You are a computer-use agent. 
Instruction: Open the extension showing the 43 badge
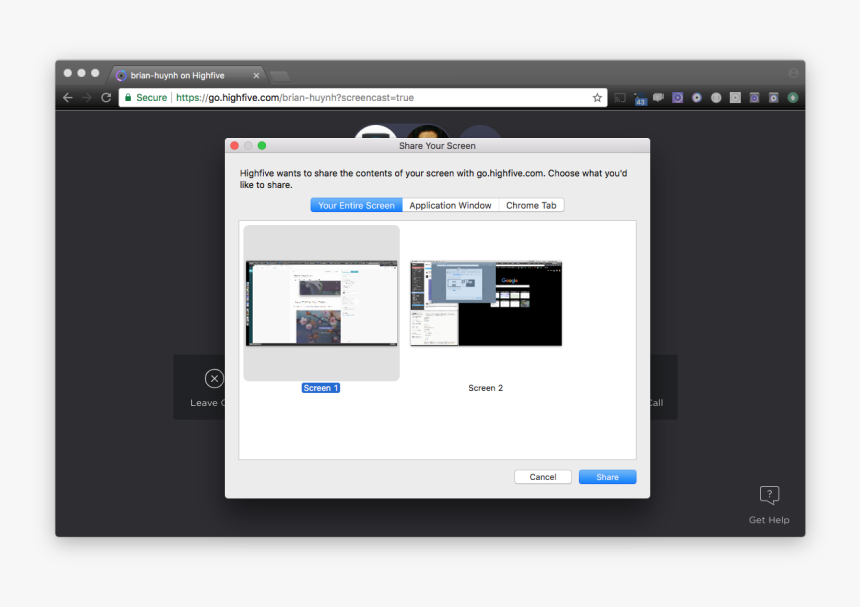coord(640,97)
